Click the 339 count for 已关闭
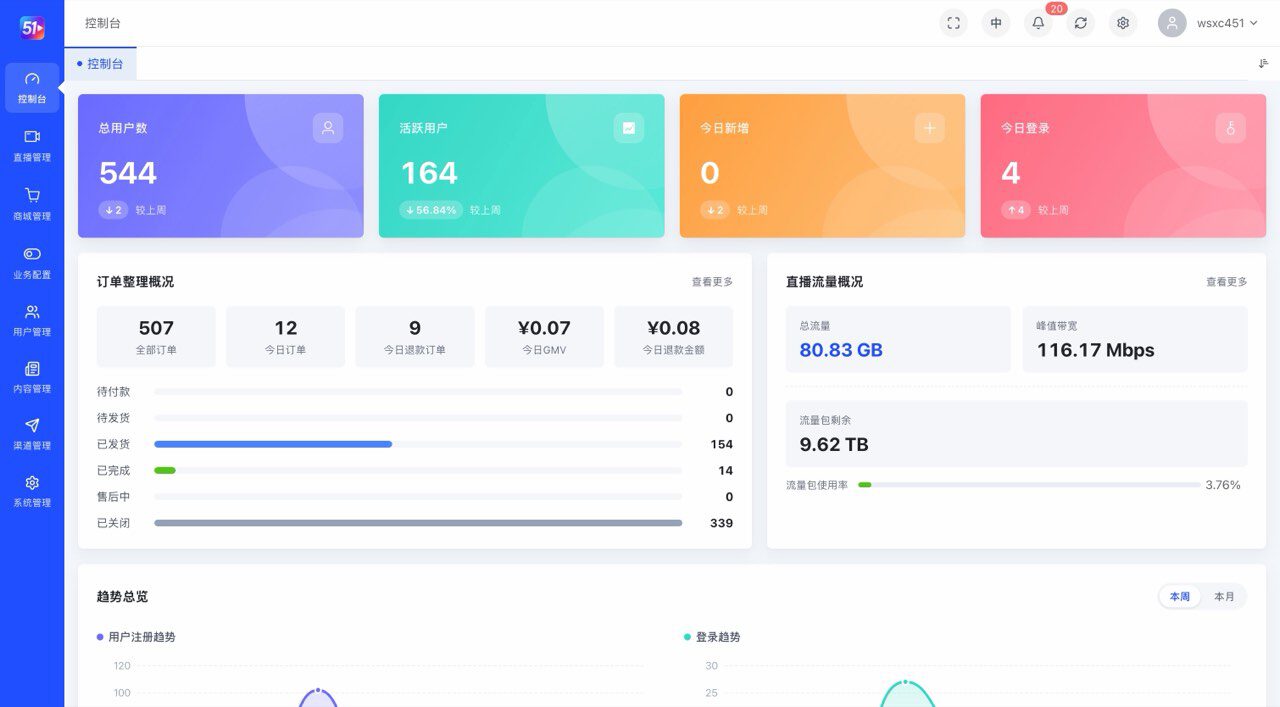The image size is (1280, 707). click(721, 523)
